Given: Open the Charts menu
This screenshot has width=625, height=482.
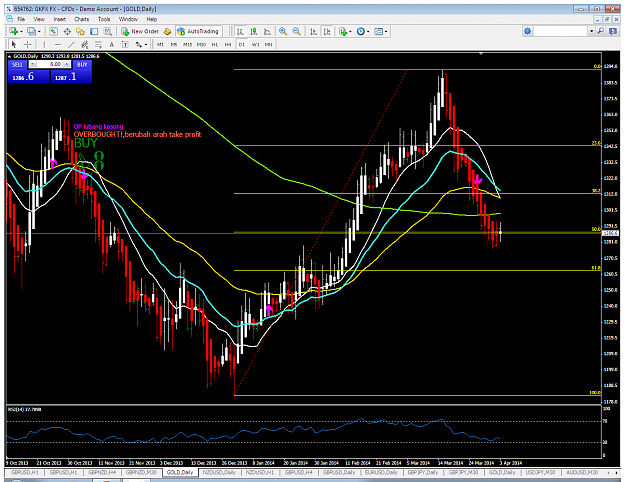Looking at the screenshot, I should point(81,19).
